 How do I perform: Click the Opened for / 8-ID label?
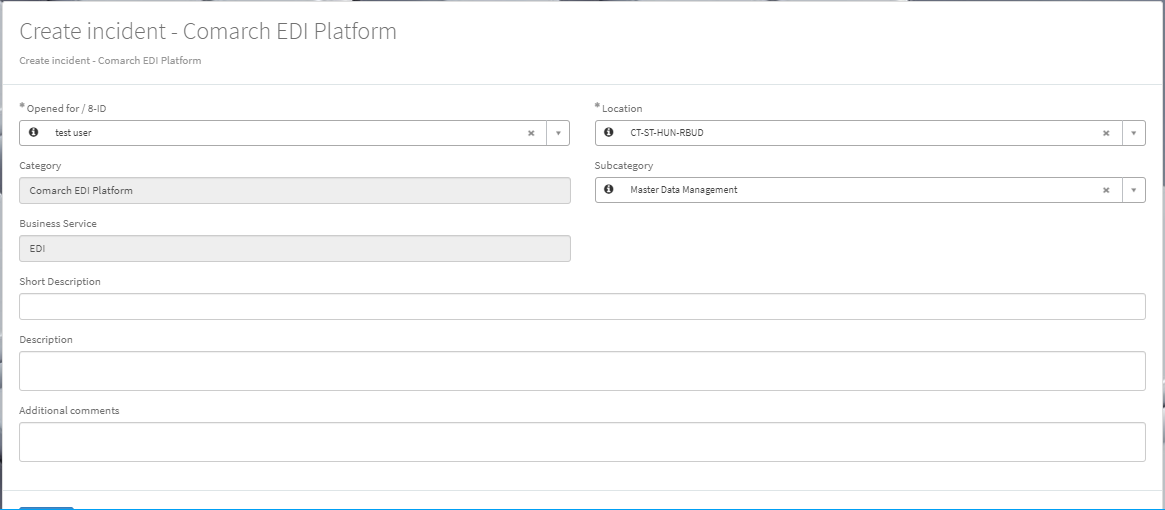pos(66,109)
